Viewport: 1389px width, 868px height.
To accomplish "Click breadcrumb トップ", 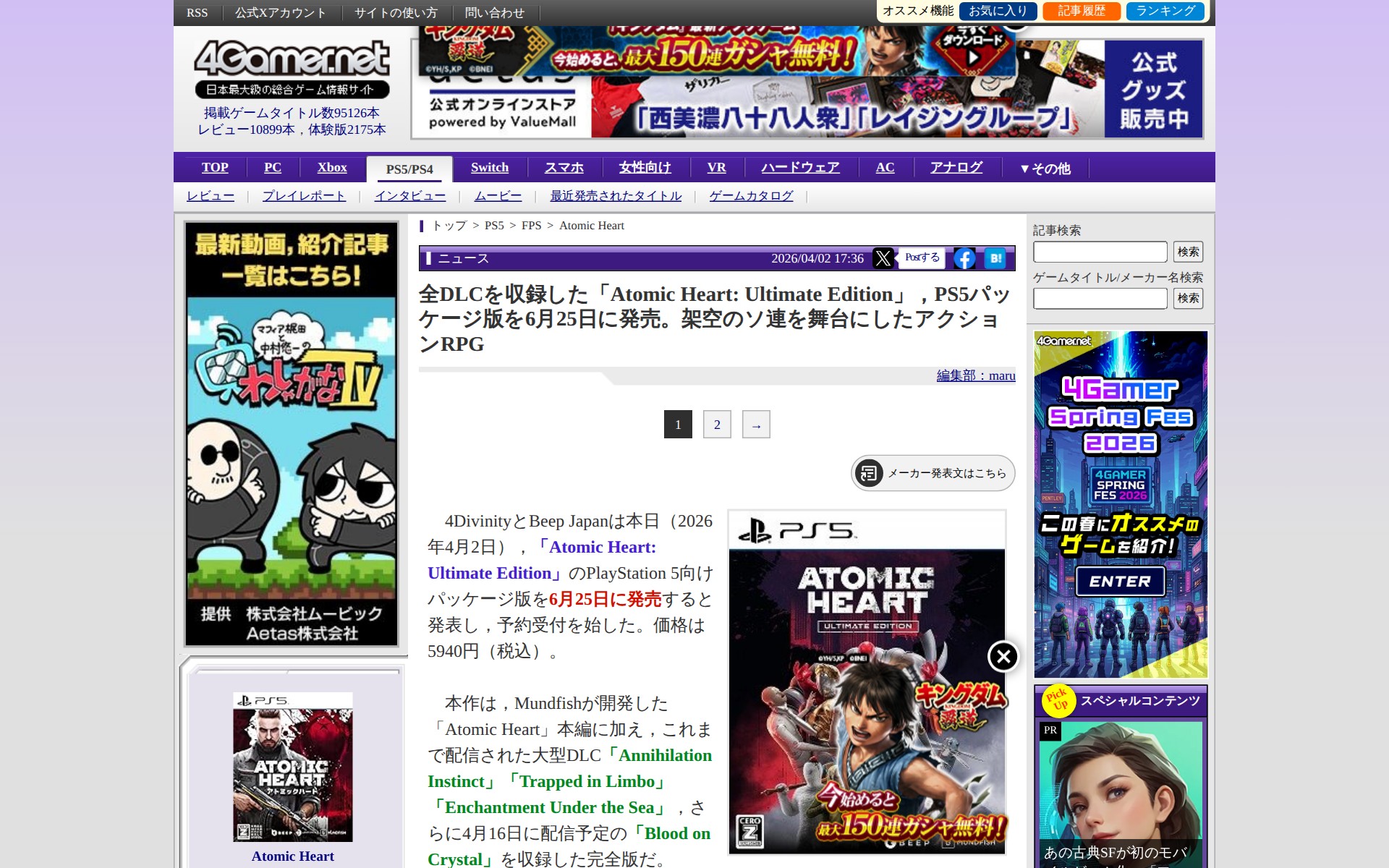I will (449, 226).
